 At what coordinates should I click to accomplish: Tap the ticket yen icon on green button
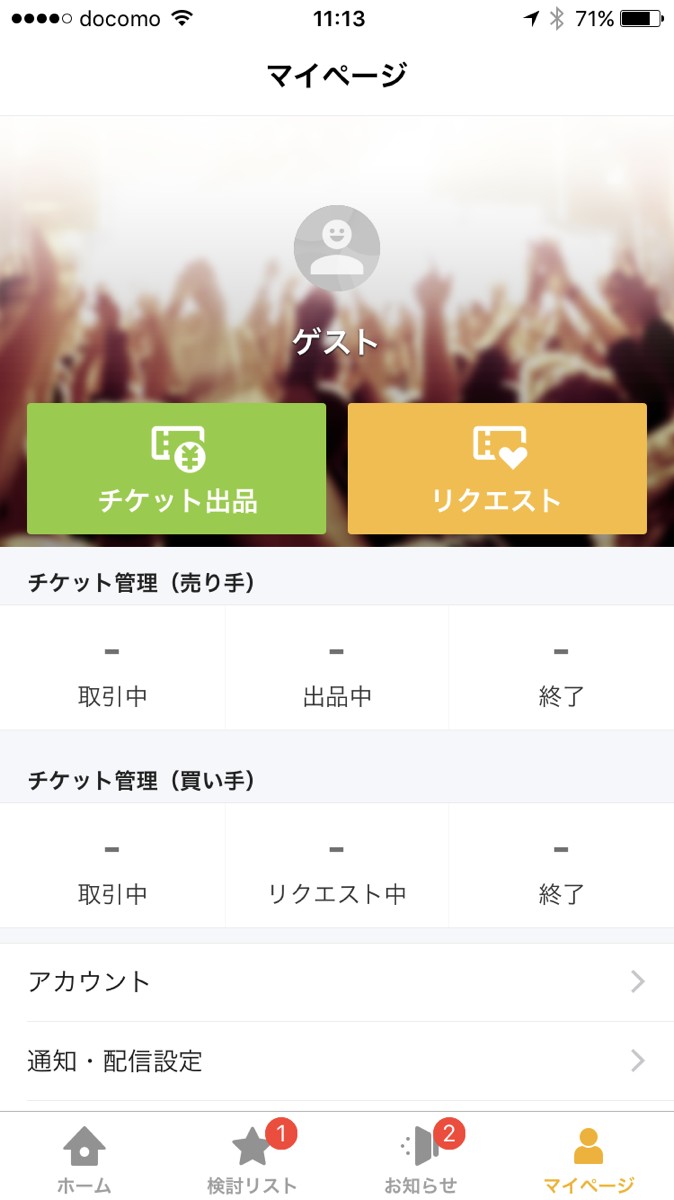pyautogui.click(x=178, y=448)
